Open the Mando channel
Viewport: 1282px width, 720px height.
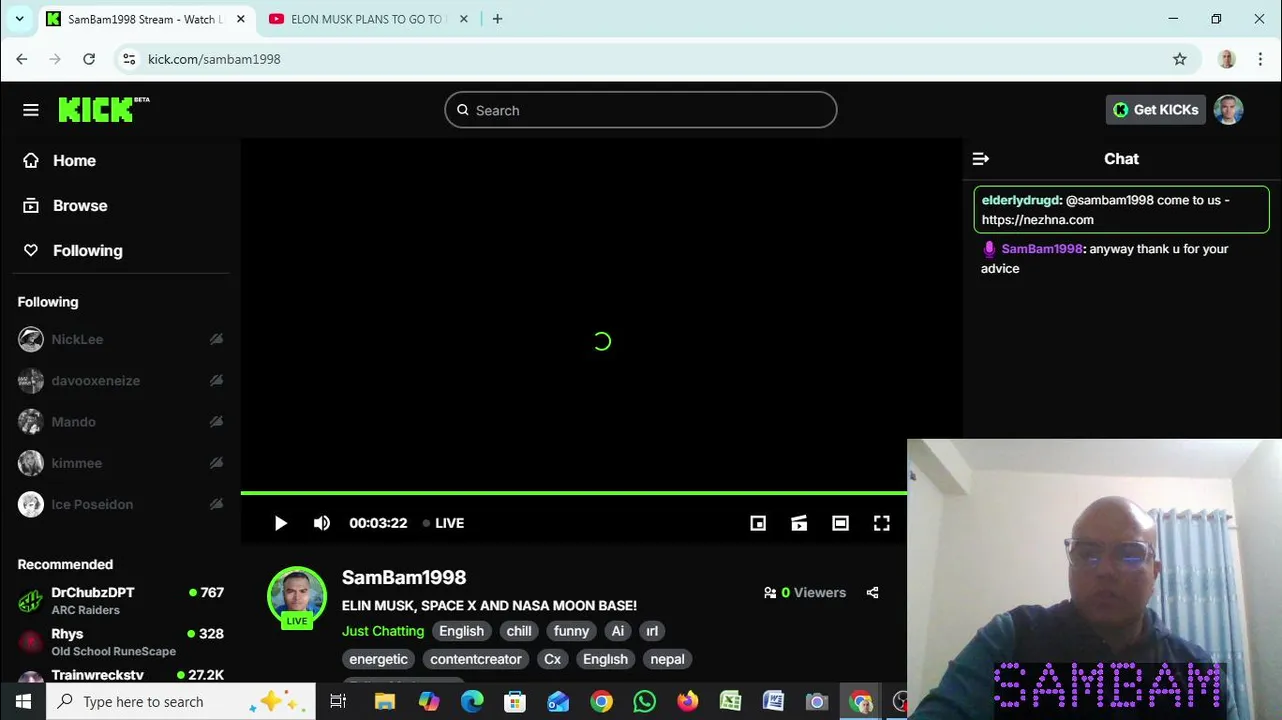click(x=73, y=422)
